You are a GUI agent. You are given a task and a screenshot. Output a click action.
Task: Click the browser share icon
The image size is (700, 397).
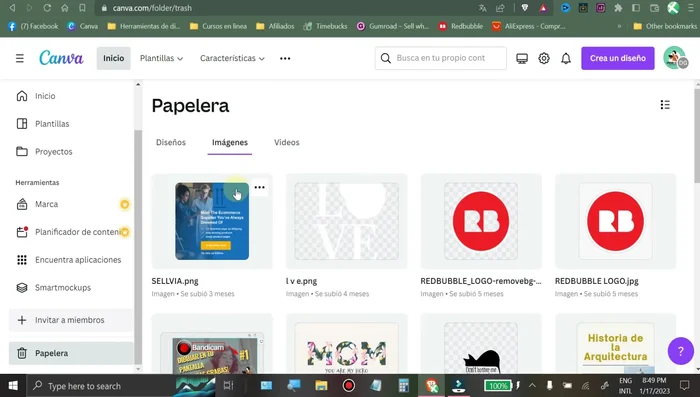tap(500, 8)
